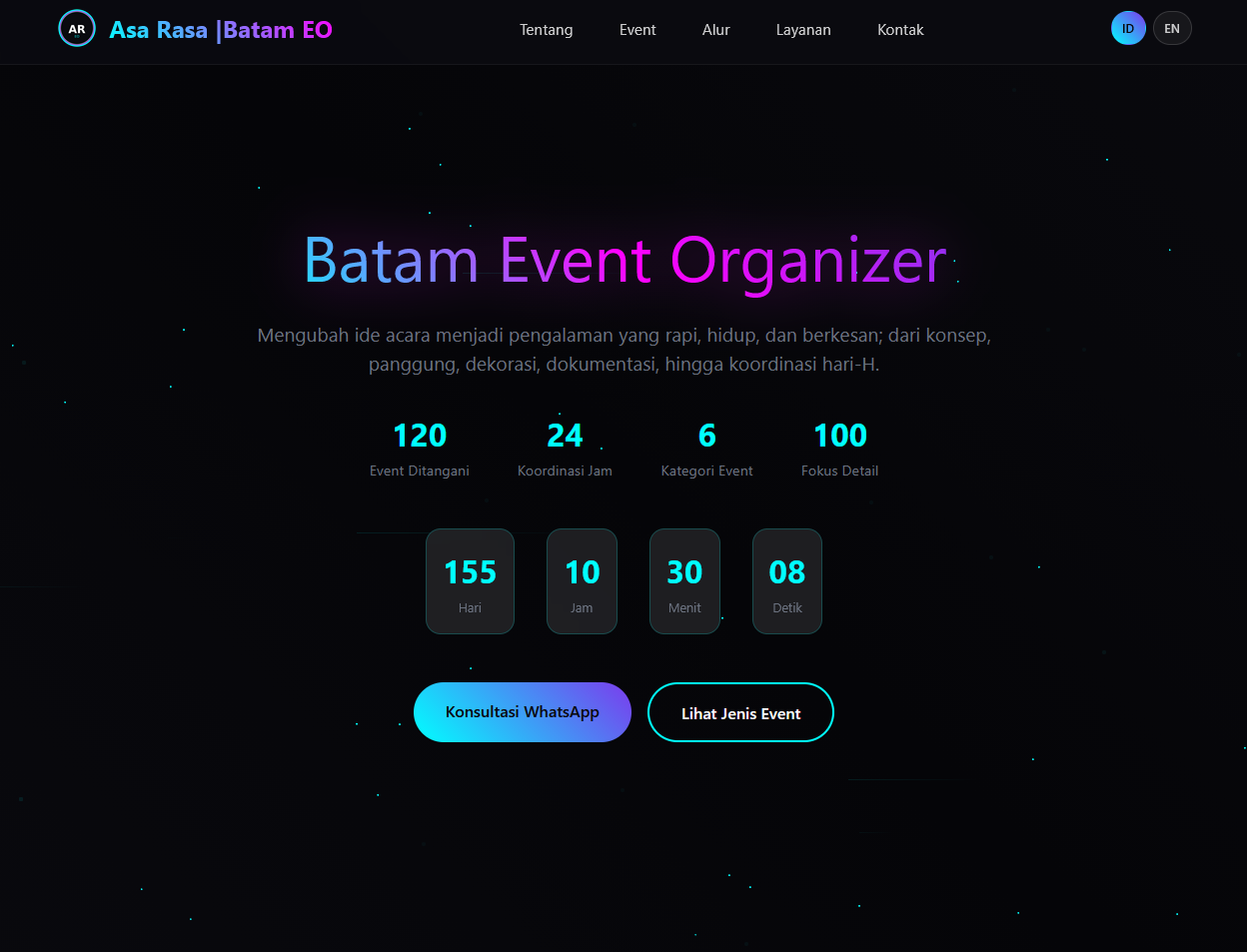Click the Batam Event Organizer heading
This screenshot has width=1247, height=952.
coord(624,262)
